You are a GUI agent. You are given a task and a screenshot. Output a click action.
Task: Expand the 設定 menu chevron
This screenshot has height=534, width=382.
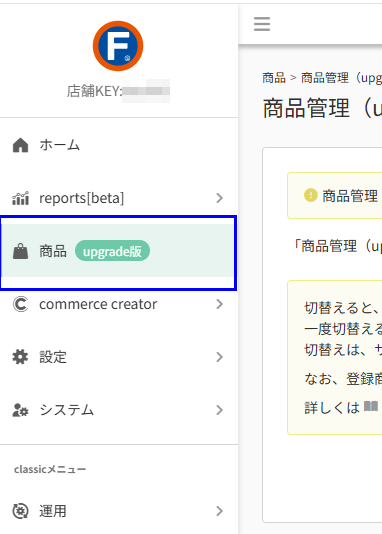(x=220, y=357)
